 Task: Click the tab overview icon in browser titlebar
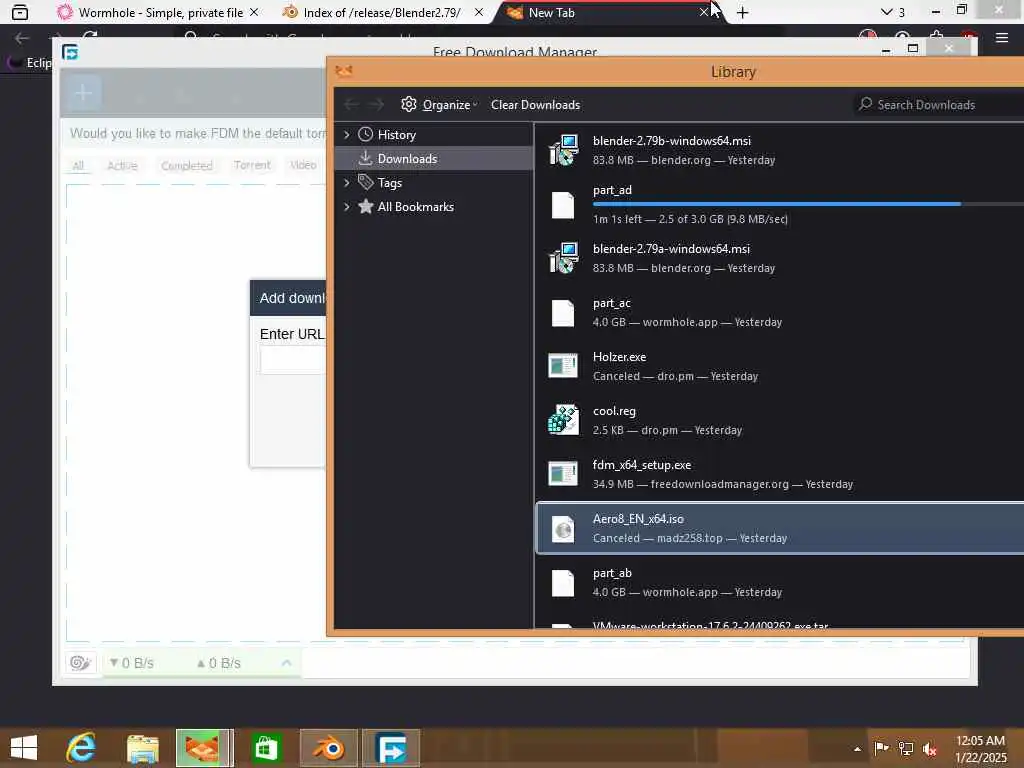[x=20, y=12]
